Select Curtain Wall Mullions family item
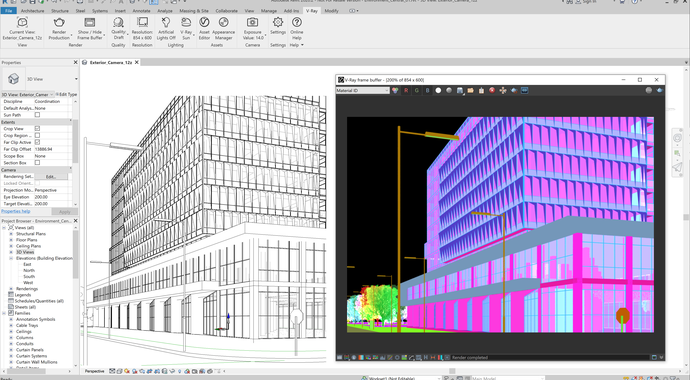The image size is (690, 380). coord(37,362)
